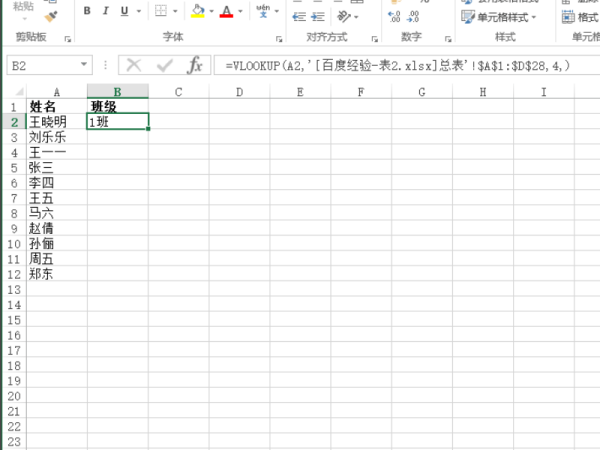Click the cell borders icon
600x450 pixels.
pyautogui.click(x=161, y=11)
